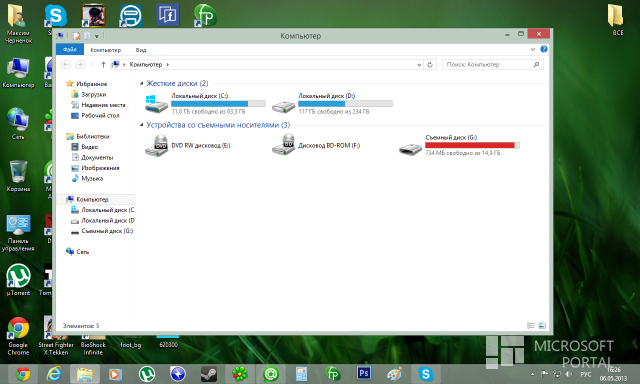The height and width of the screenshot is (384, 640).
Task: Show hidden tray icons arrow
Action: point(532,374)
